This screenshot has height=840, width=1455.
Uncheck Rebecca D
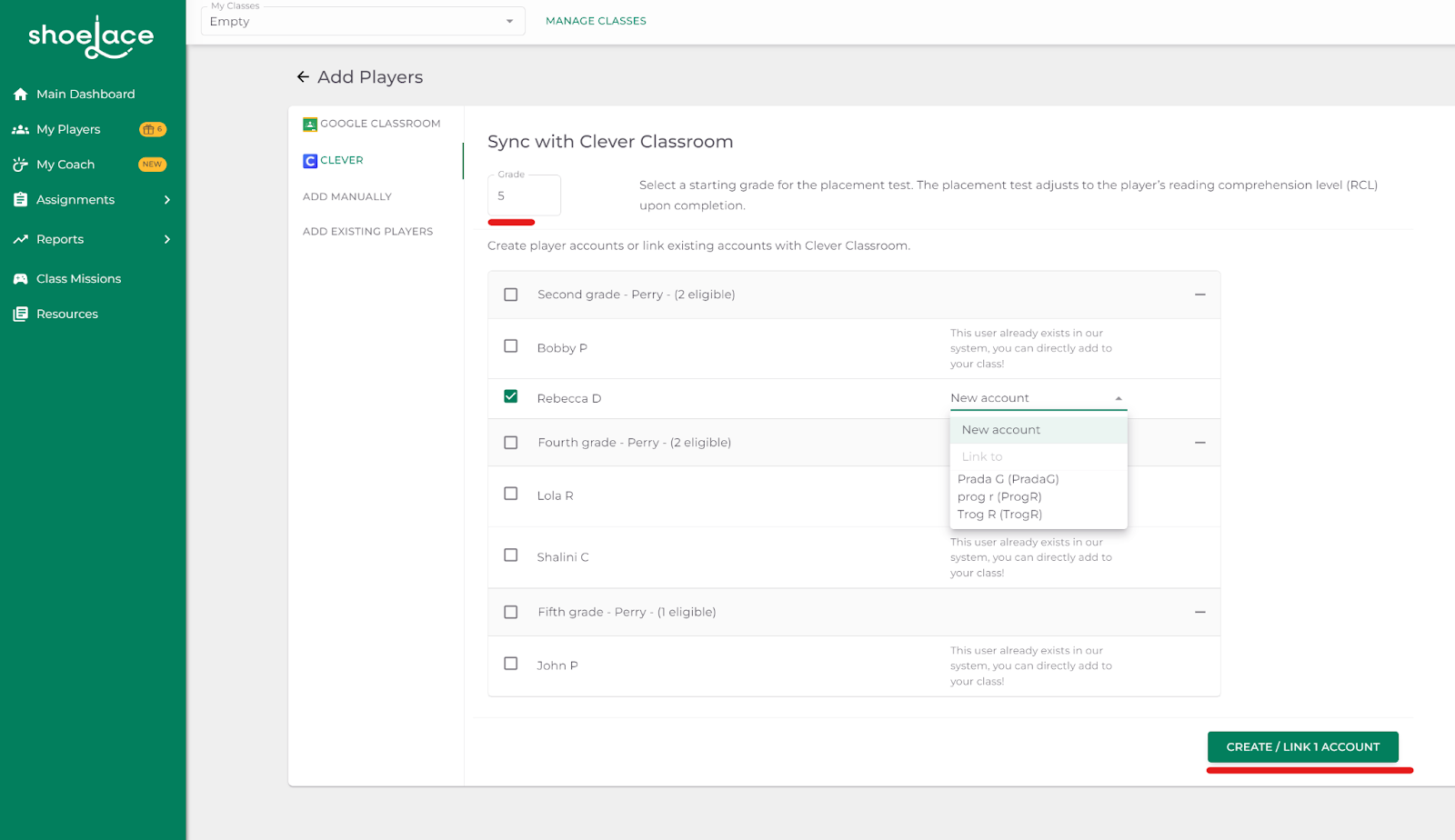pyautogui.click(x=511, y=396)
